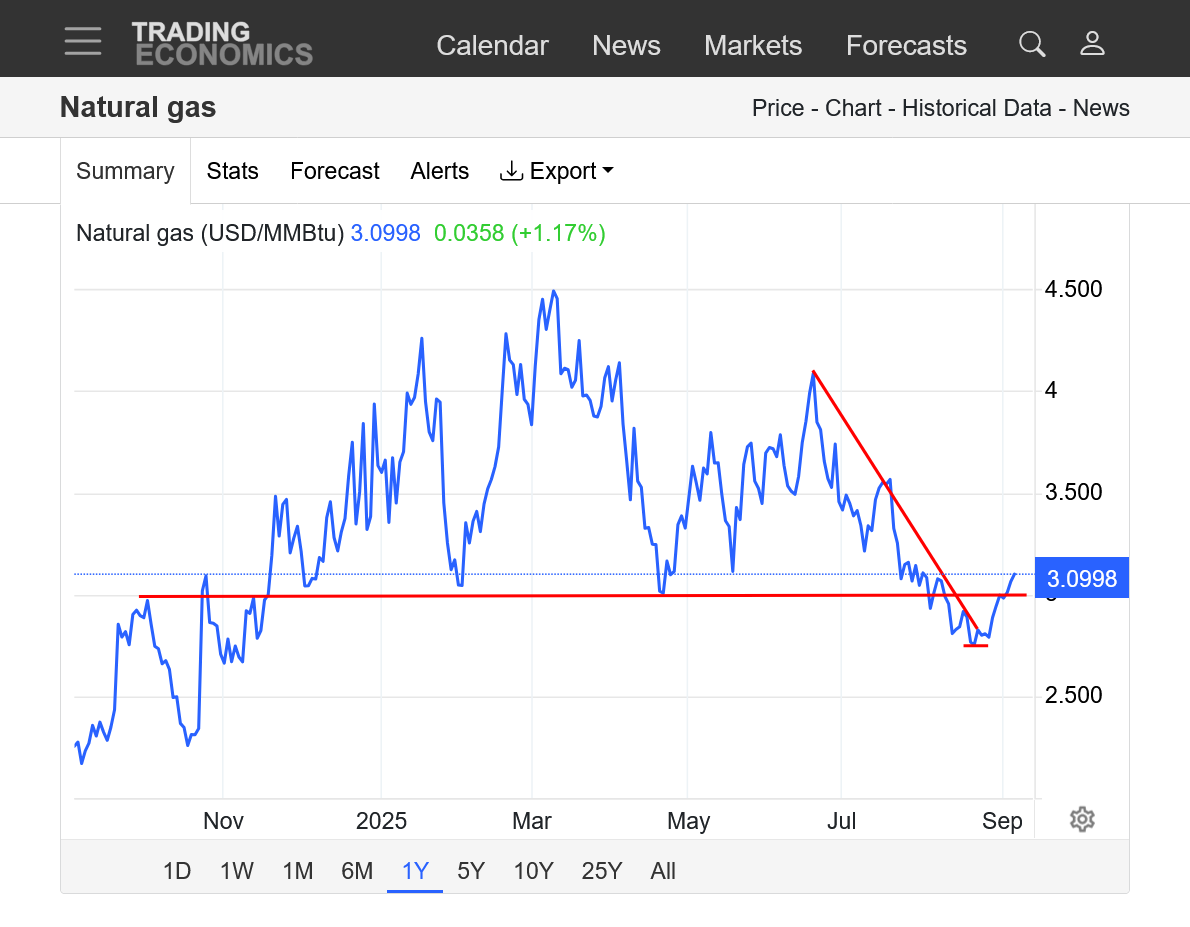The width and height of the screenshot is (1190, 927).
Task: Switch to the Stats tab
Action: coord(232,171)
